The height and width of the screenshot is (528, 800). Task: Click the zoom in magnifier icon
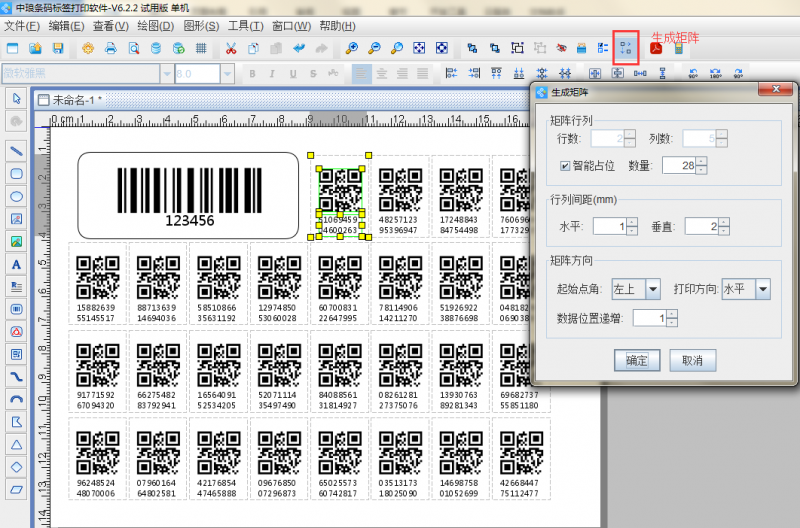pos(351,48)
